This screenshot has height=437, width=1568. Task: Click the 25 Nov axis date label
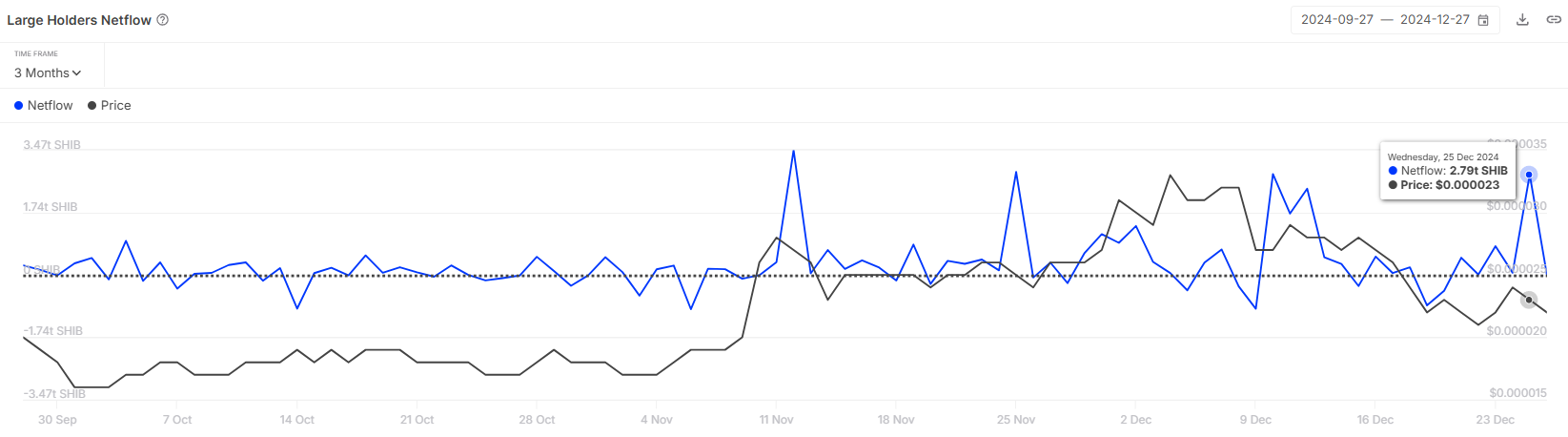1016,420
